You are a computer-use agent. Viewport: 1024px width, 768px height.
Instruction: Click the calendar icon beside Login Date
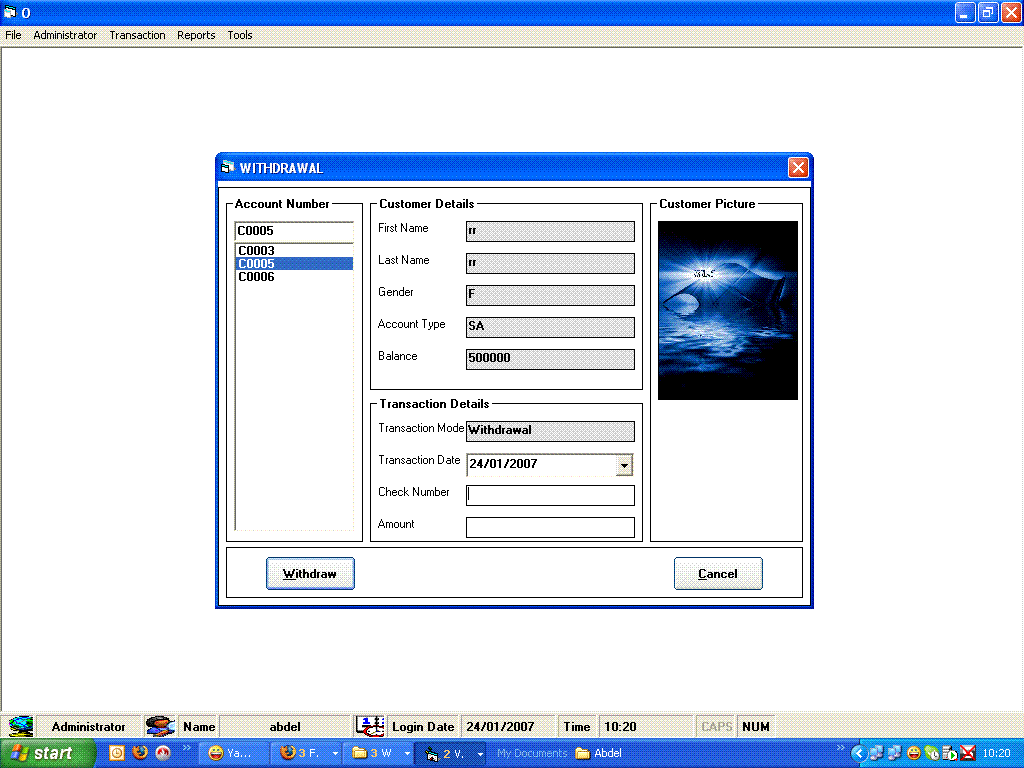point(370,726)
